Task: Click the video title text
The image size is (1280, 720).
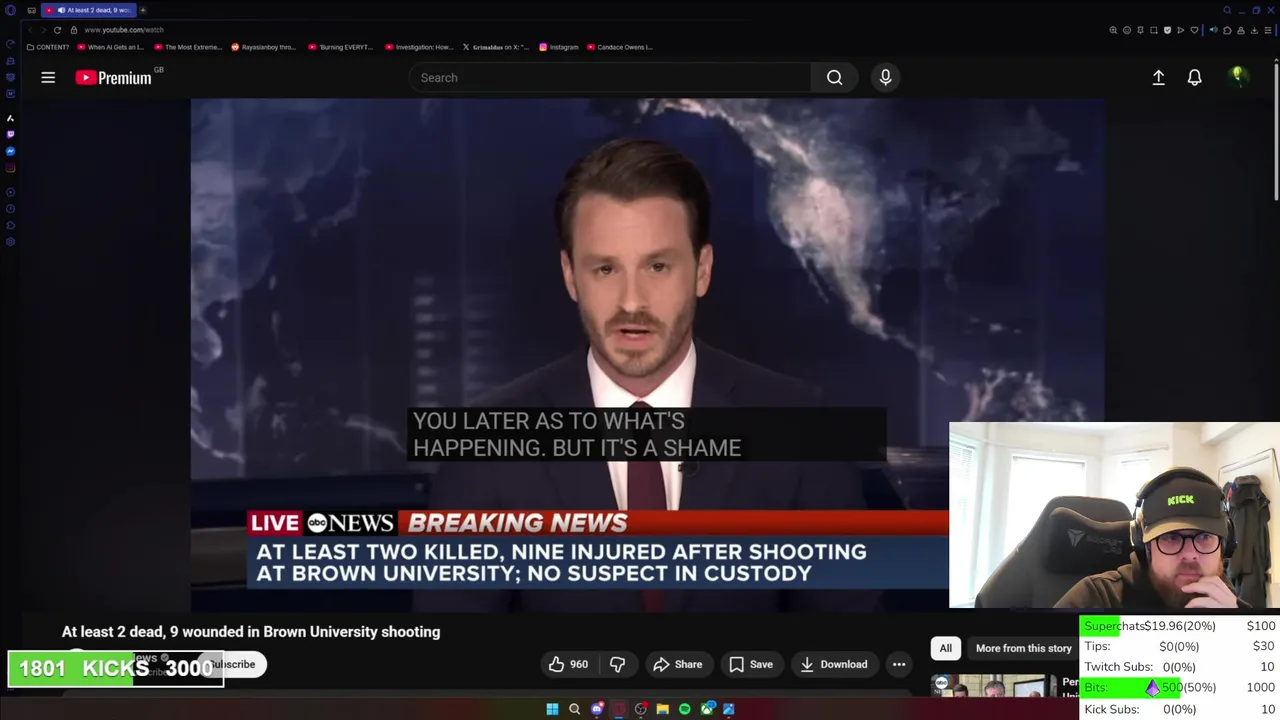Action: (251, 632)
